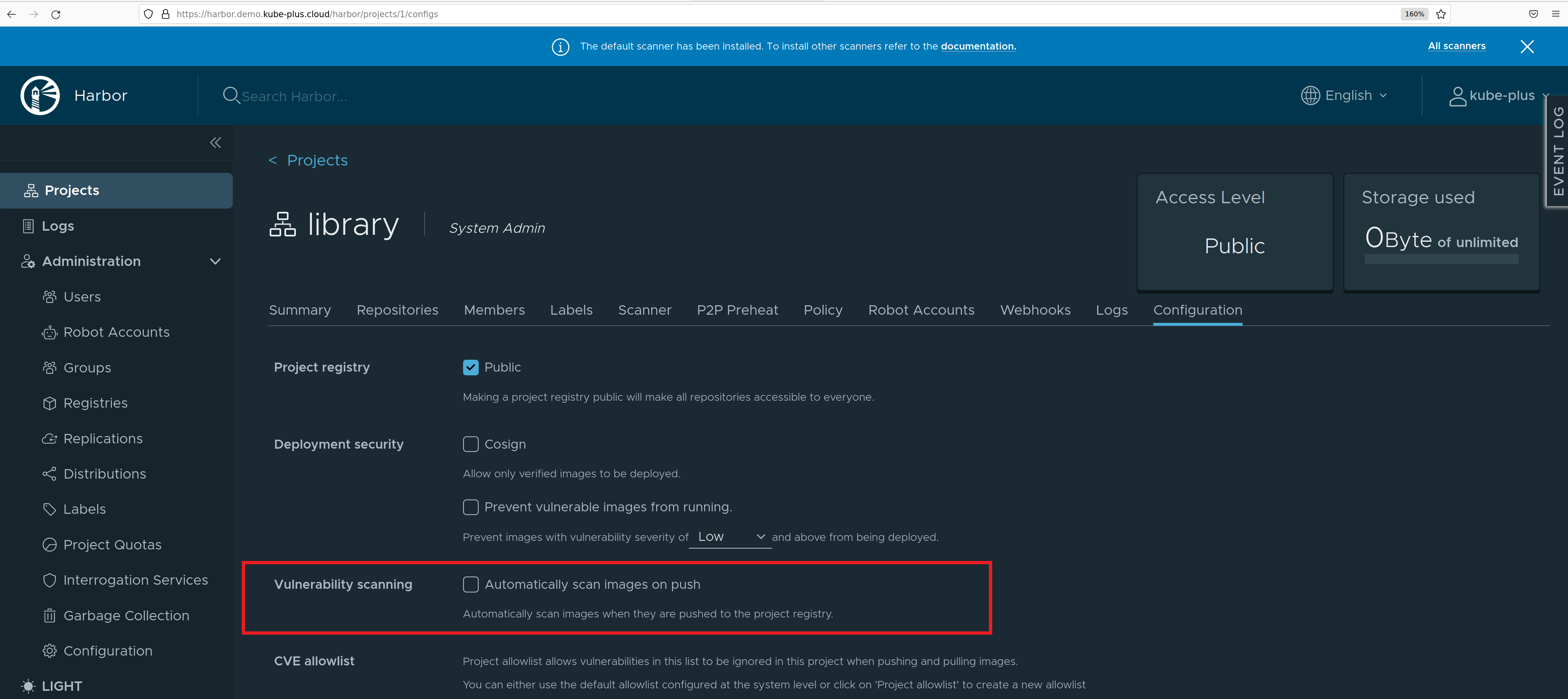The image size is (1568, 699).
Task: Go back with browser back arrow
Action: point(11,14)
